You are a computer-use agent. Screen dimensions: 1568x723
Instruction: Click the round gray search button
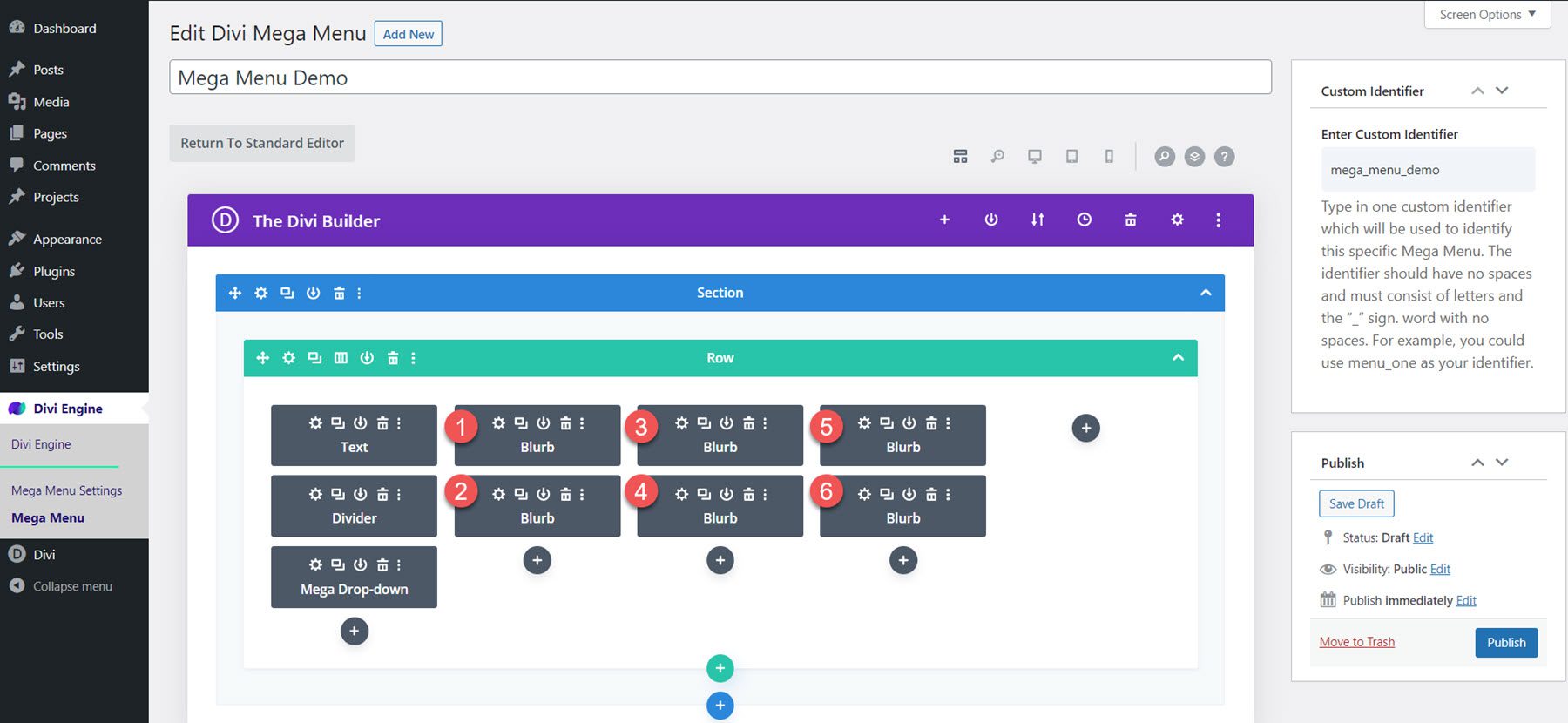(1165, 157)
